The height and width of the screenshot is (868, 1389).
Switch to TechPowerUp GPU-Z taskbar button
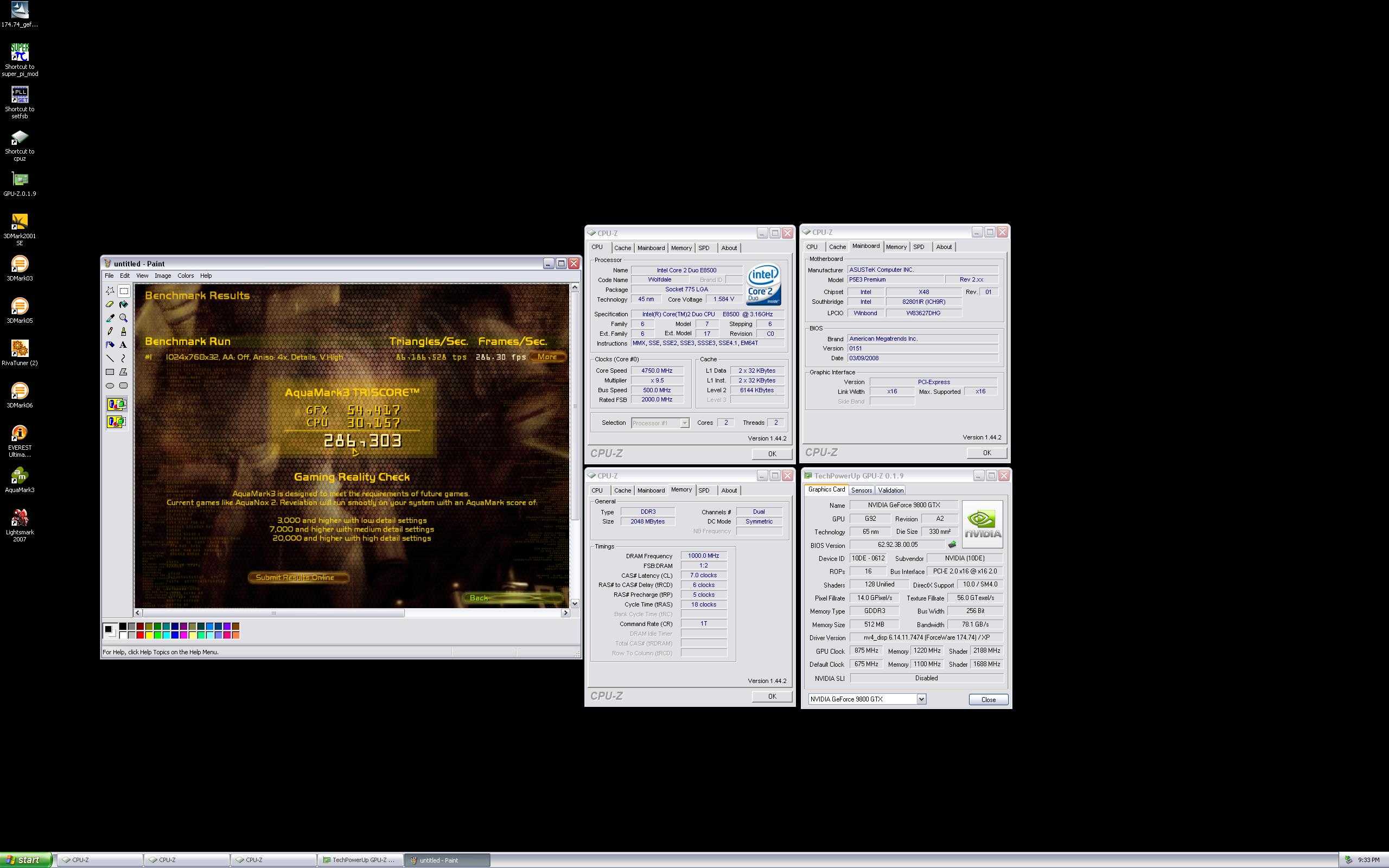tap(360, 860)
